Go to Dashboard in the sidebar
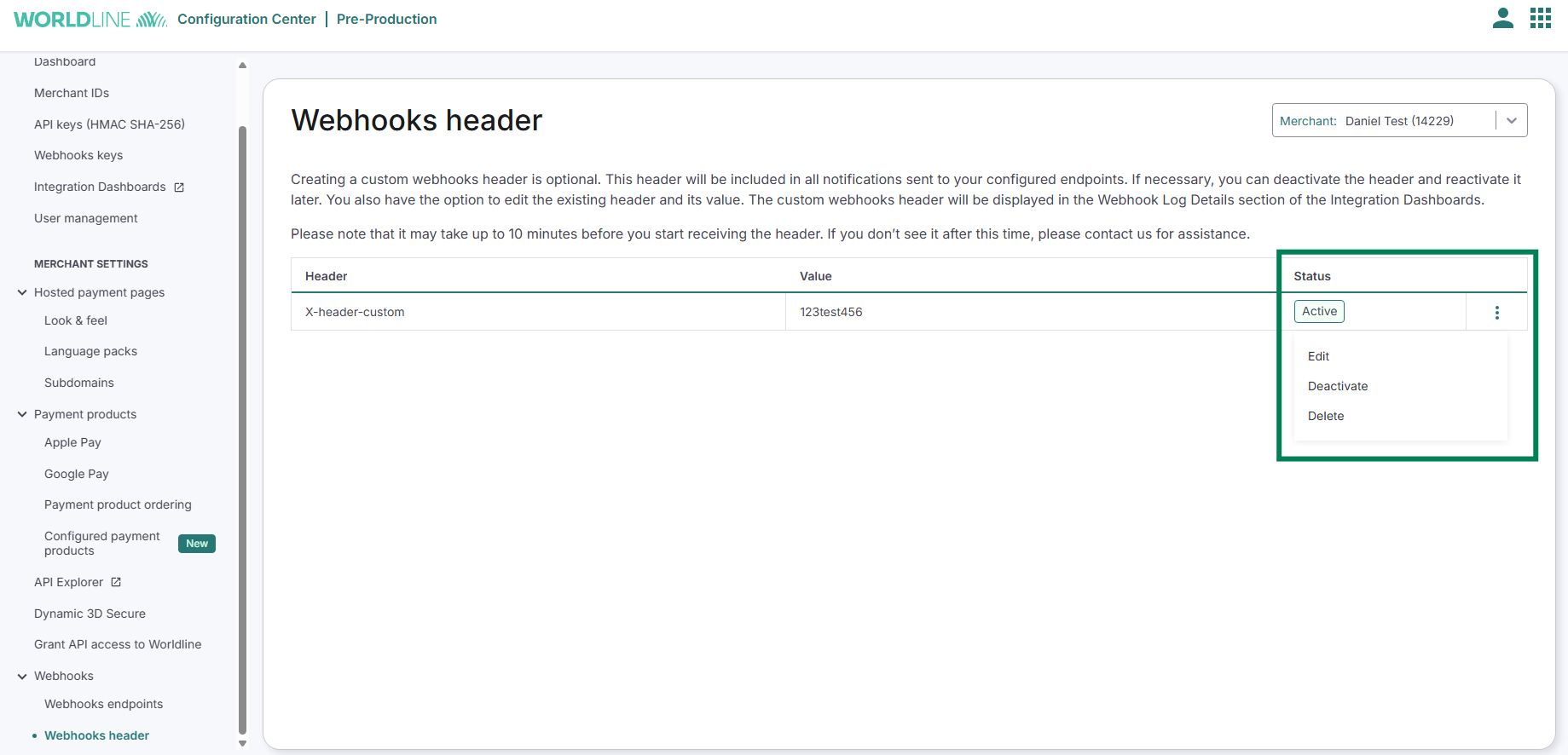1568x755 pixels. tap(65, 61)
